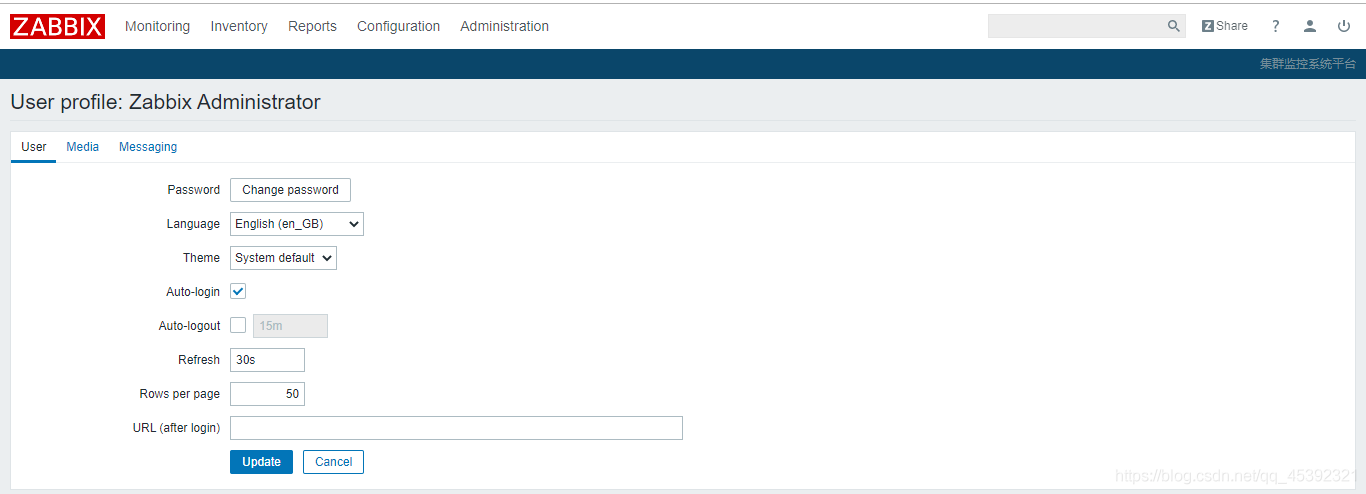
Task: Open help via question mark icon
Action: [1276, 26]
